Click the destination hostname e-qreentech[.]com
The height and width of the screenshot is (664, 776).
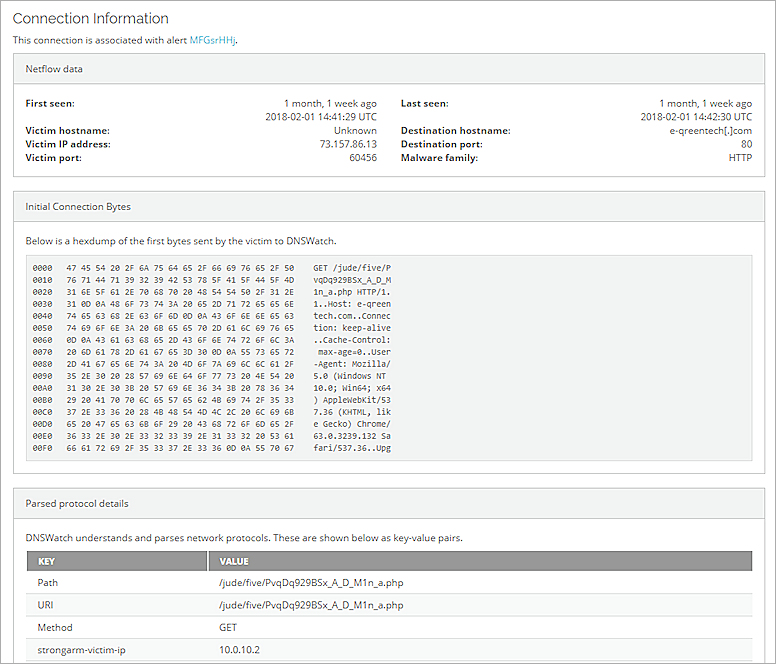pos(710,131)
